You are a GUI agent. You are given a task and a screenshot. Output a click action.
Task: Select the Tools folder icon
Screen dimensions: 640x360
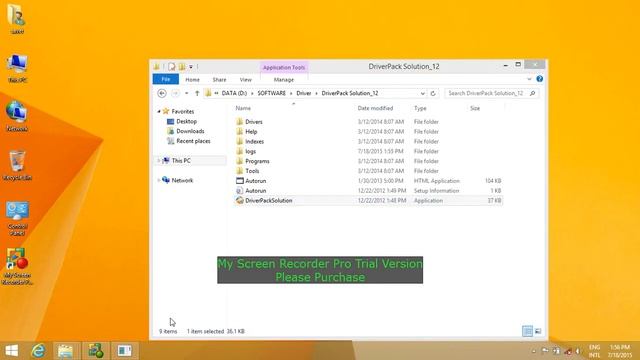click(x=240, y=171)
